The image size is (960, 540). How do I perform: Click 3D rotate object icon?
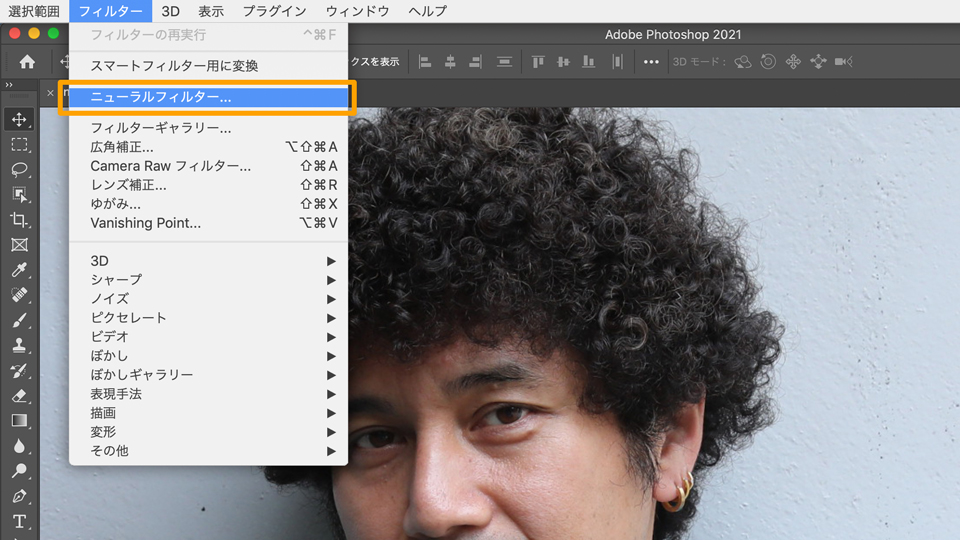click(743, 61)
